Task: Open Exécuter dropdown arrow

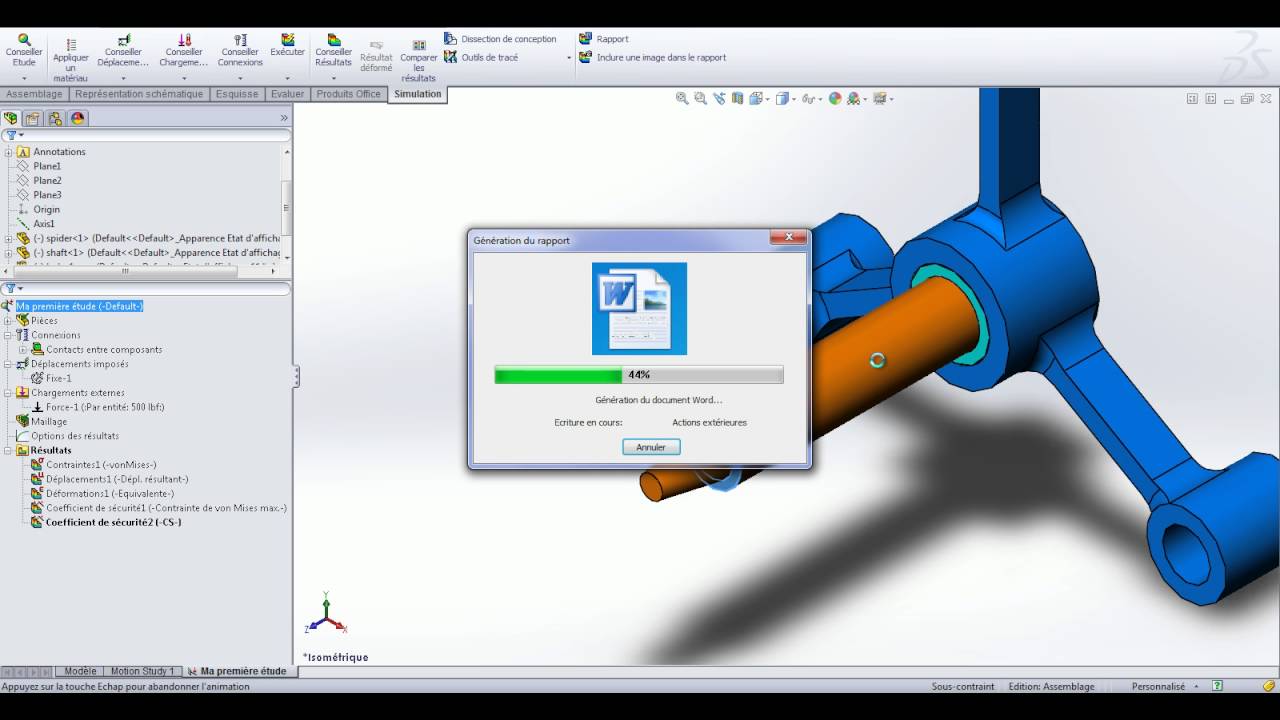Action: [287, 78]
